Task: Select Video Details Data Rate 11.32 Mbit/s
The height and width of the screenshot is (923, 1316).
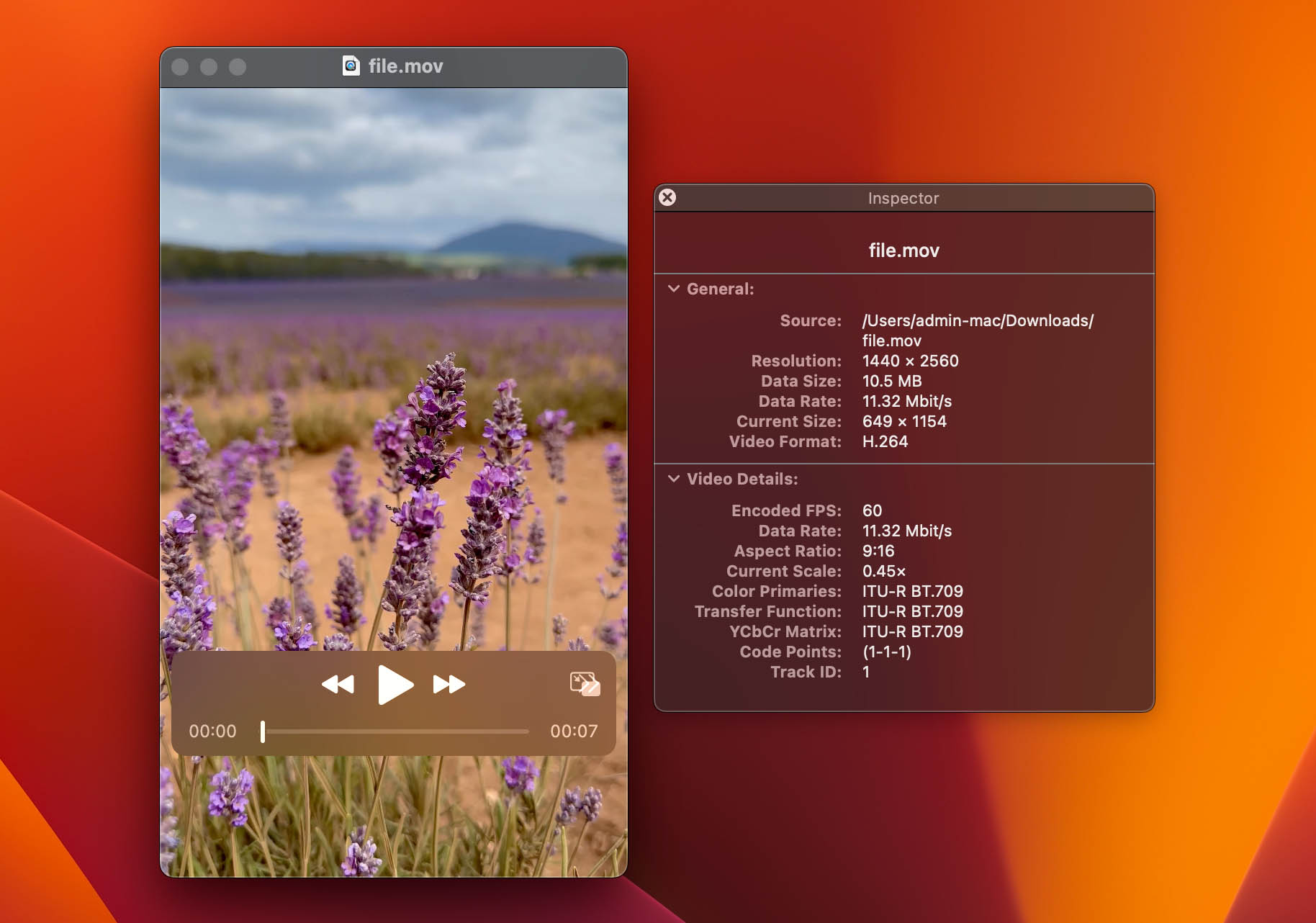Action: (x=907, y=531)
